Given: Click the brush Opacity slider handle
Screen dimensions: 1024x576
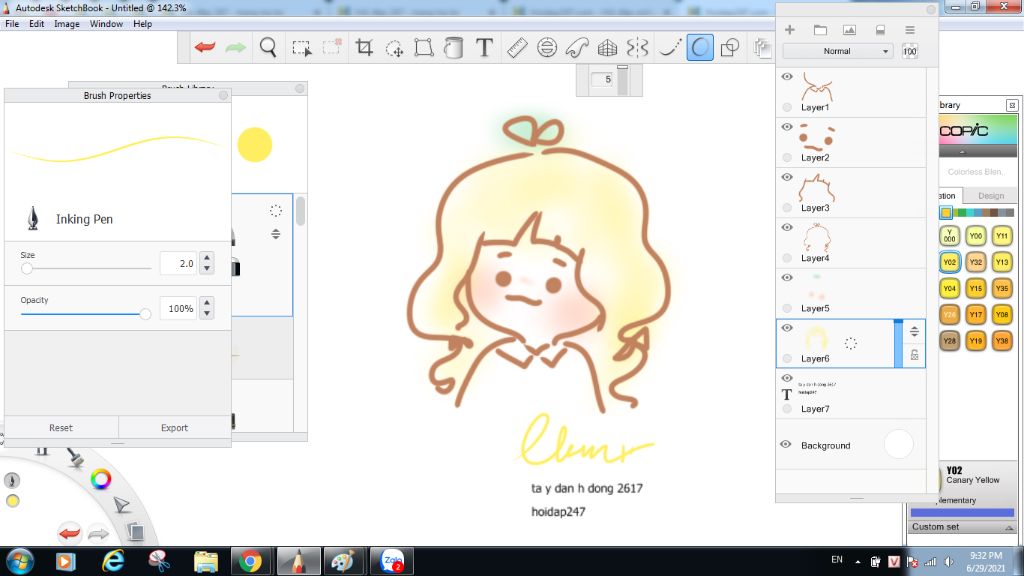Looking at the screenshot, I should pyautogui.click(x=146, y=314).
